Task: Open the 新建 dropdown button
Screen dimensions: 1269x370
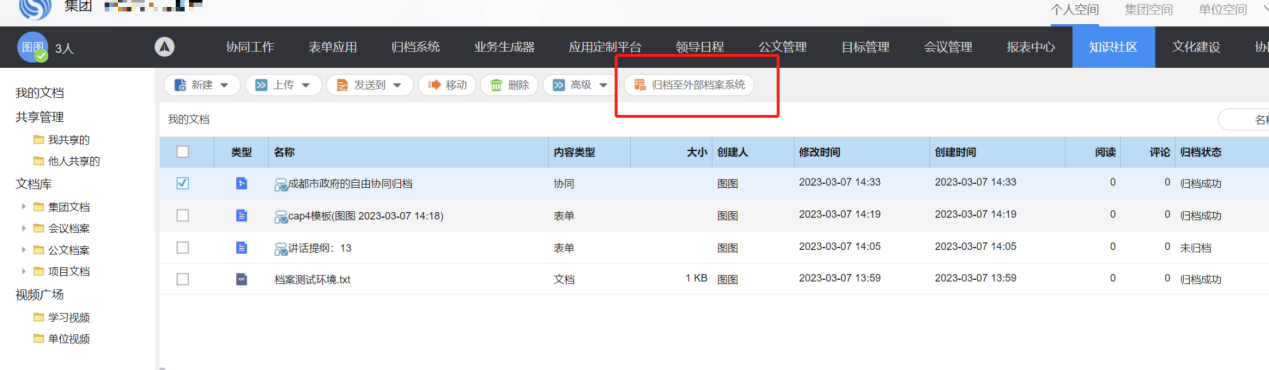Action: (x=201, y=85)
